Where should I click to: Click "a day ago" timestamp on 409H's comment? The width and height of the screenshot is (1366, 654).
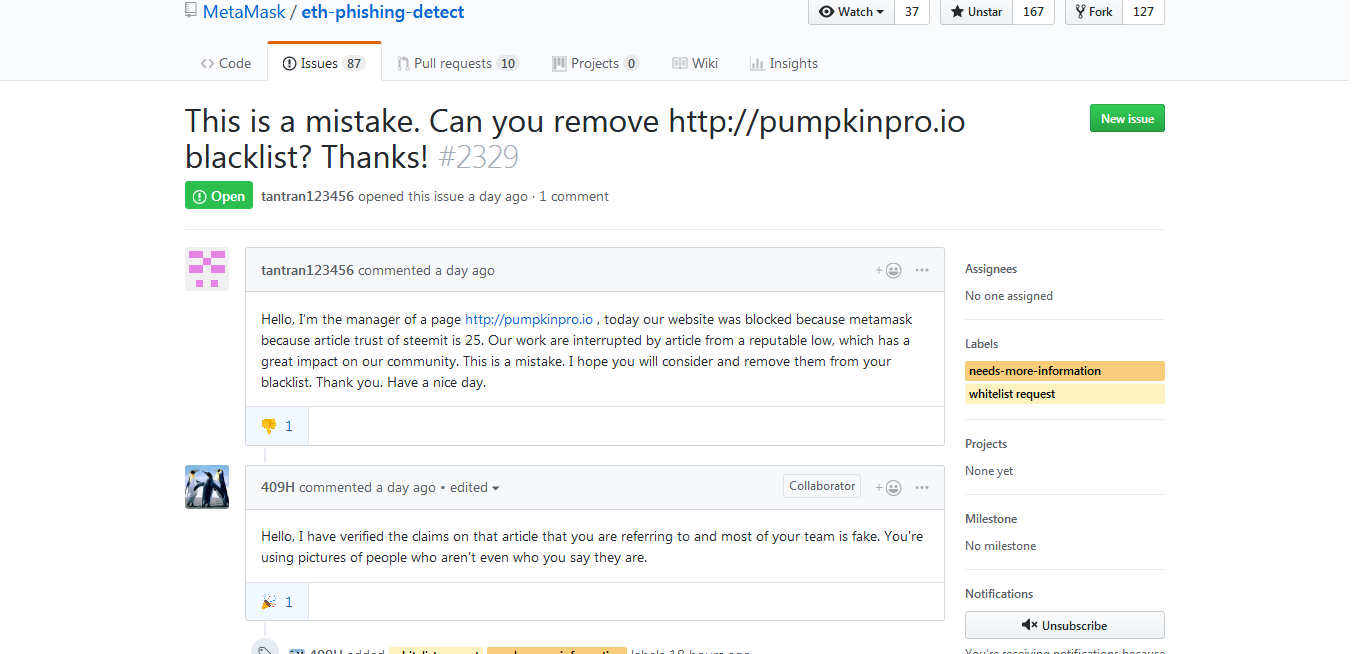[x=406, y=488]
